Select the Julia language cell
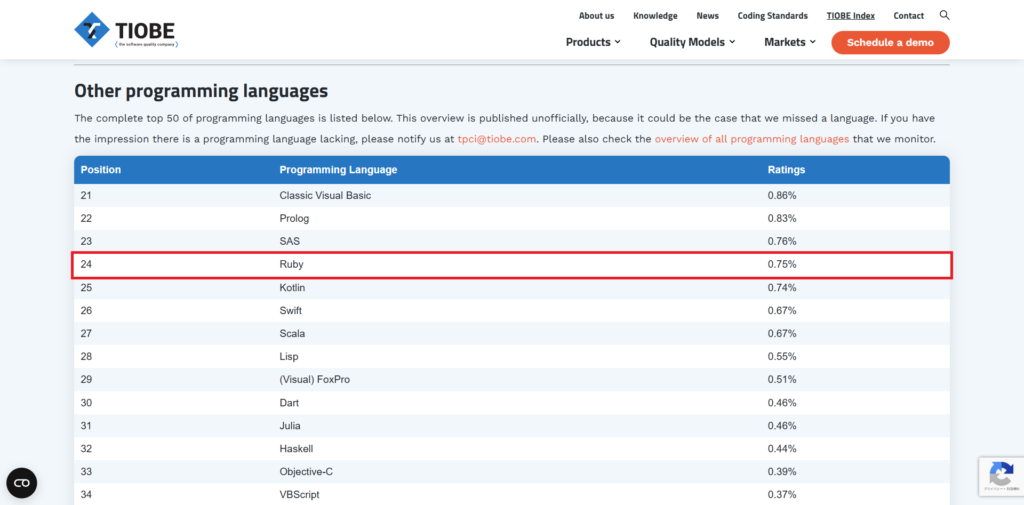Viewport: 1024px width, 505px height. click(x=290, y=426)
